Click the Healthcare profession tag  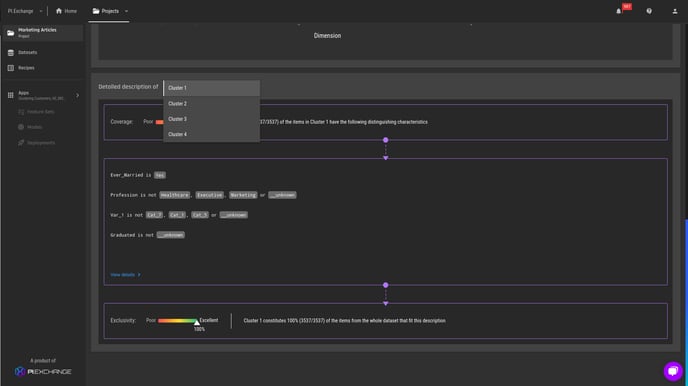coord(175,195)
